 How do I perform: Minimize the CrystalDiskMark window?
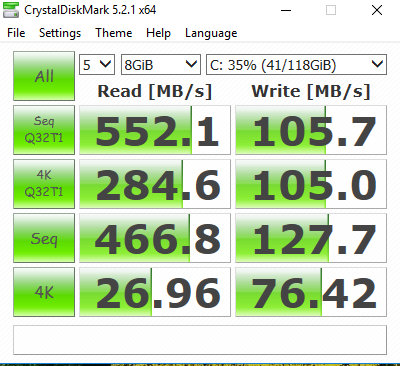[286, 10]
